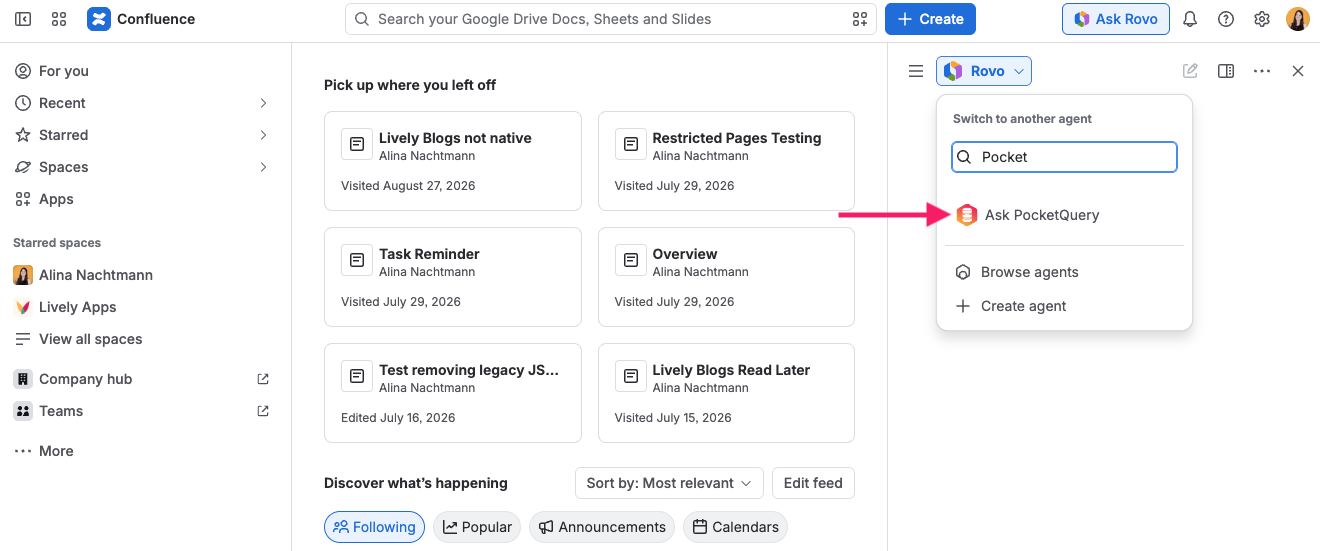Viewport: 1320px width, 551px height.
Task: Select Ask PocketQuery agent
Action: (x=1064, y=215)
